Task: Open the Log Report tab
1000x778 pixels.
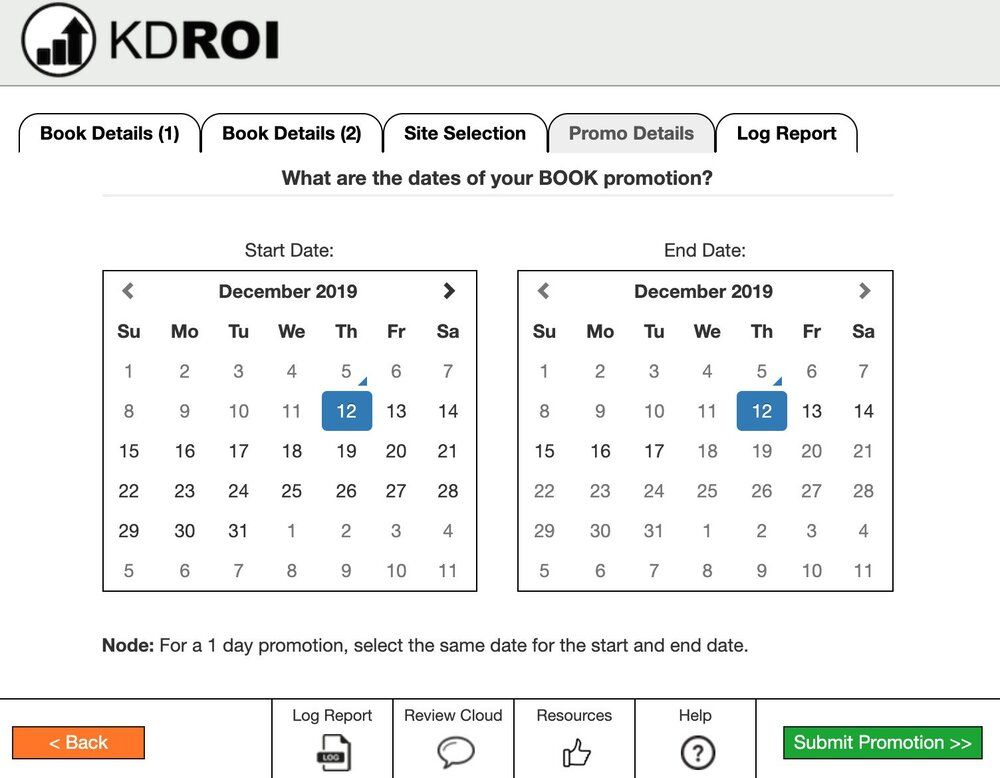Action: 786,133
